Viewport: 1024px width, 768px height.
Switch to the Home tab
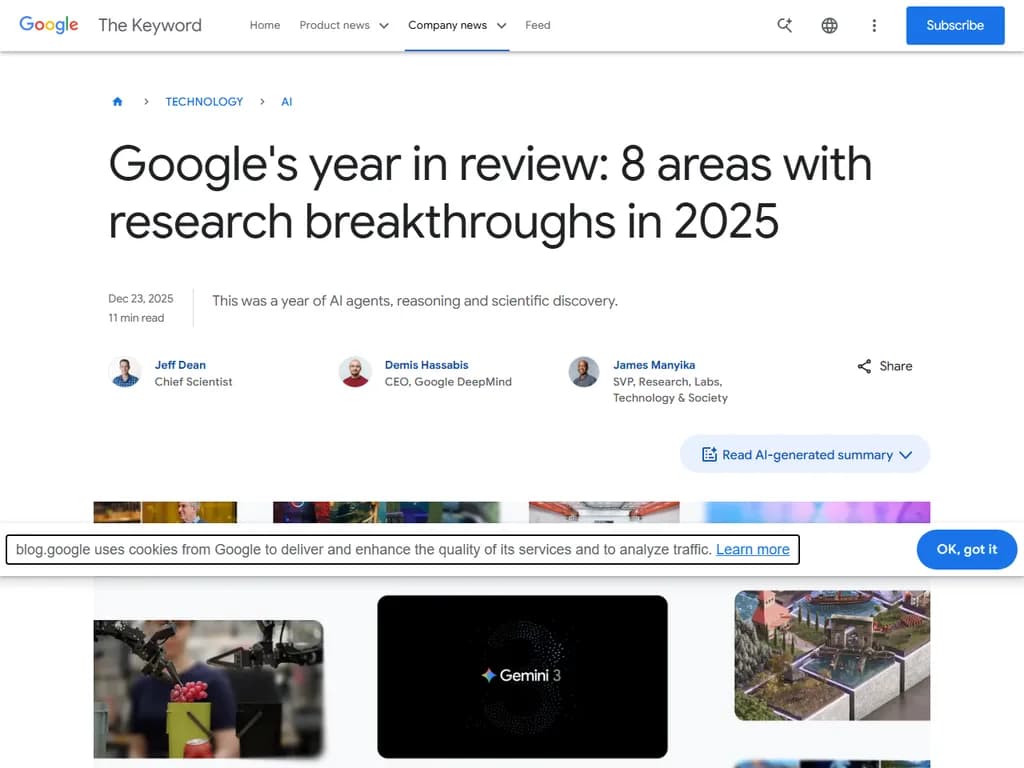265,25
